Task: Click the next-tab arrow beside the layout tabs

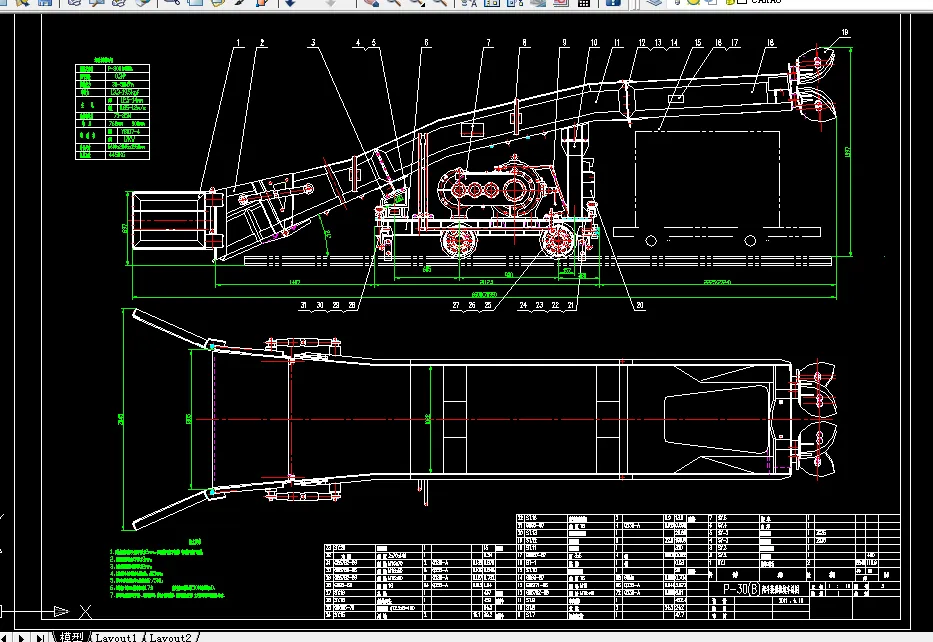Action: tap(21, 638)
